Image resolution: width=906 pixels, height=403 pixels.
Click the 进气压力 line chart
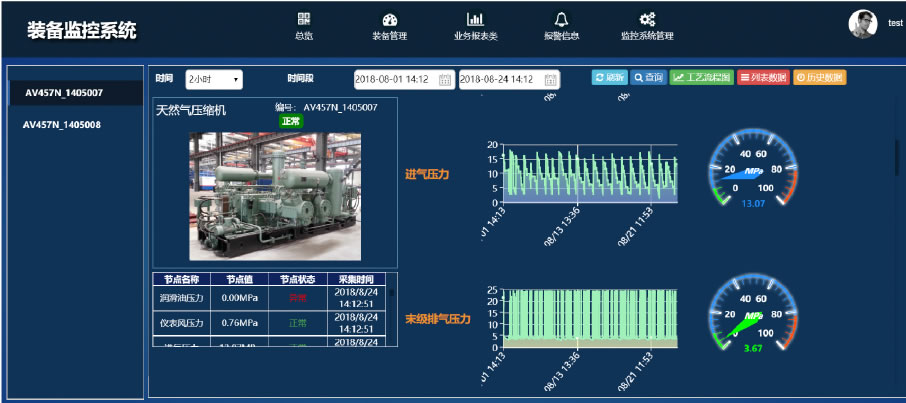(590, 173)
